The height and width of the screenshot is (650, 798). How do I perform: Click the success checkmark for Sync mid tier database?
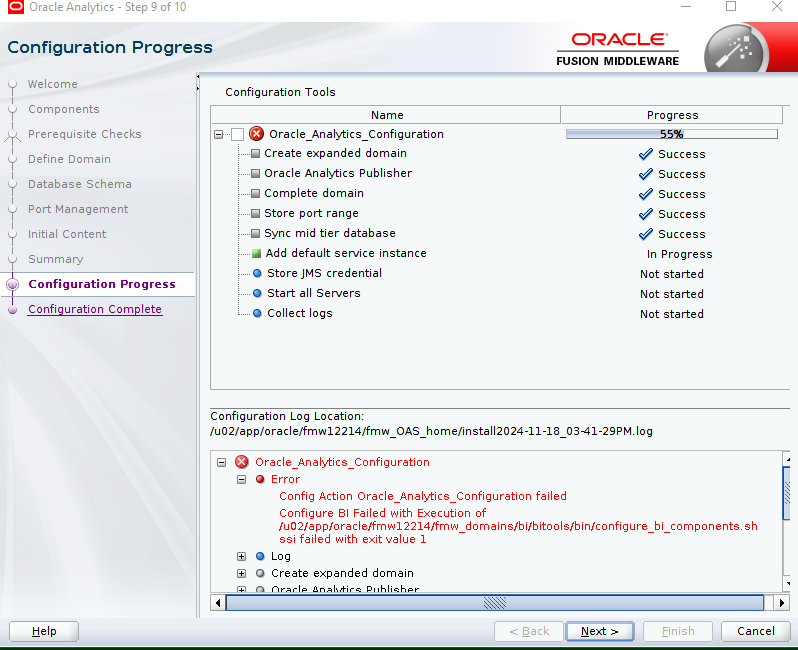coord(645,234)
